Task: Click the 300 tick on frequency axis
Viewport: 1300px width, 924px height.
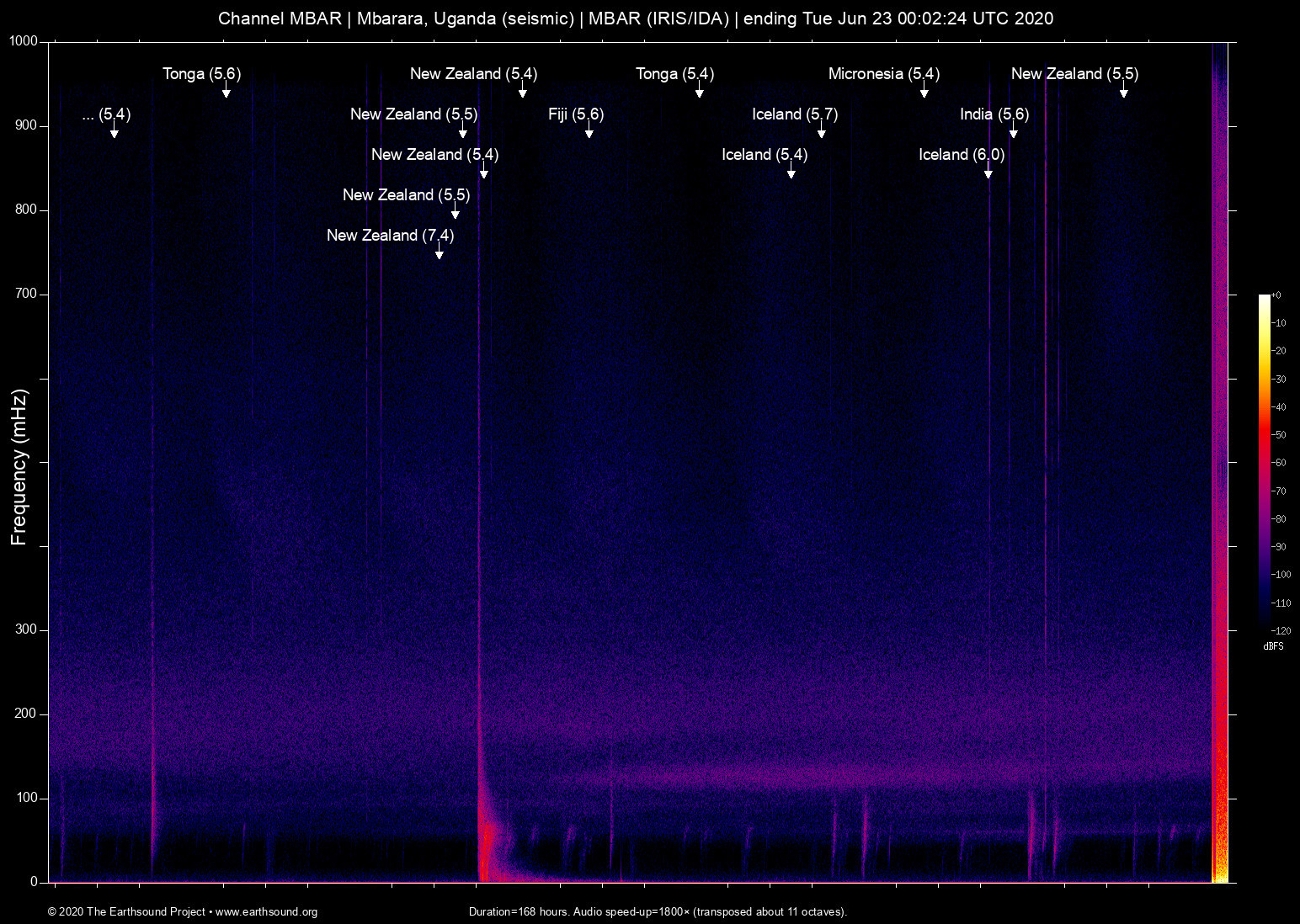Action: tap(26, 629)
